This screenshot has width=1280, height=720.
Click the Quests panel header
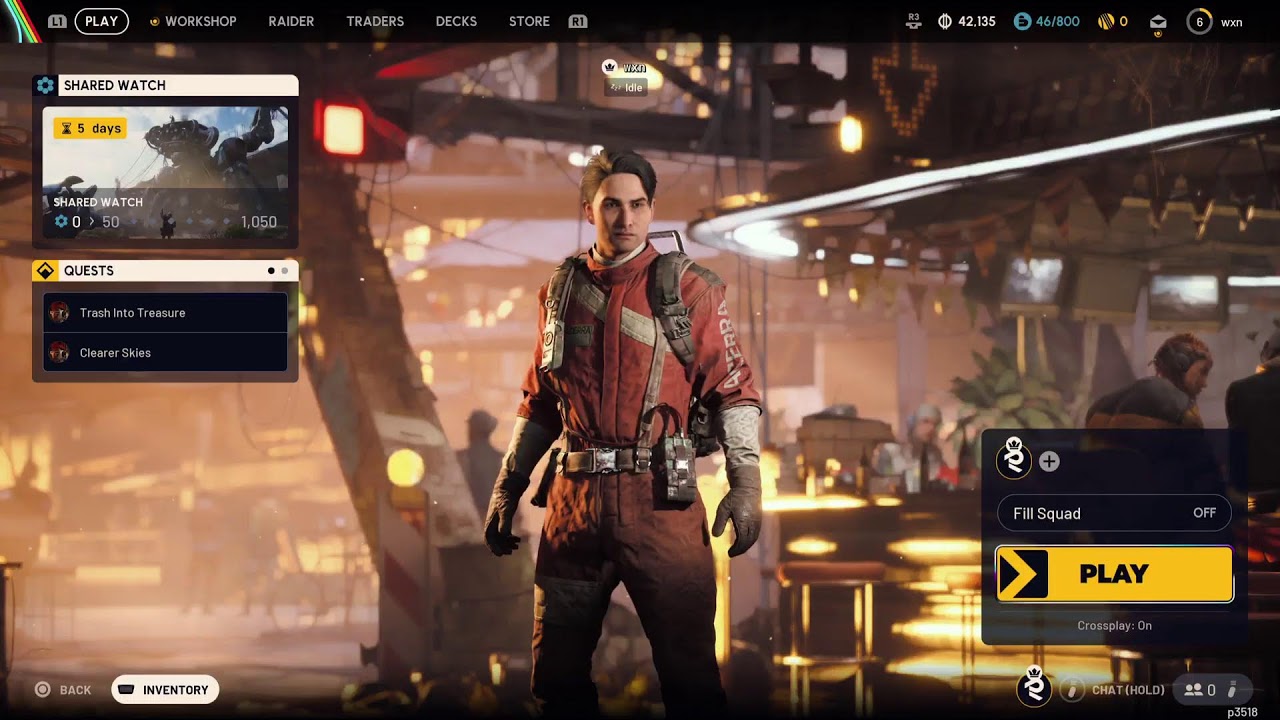[x=165, y=271]
